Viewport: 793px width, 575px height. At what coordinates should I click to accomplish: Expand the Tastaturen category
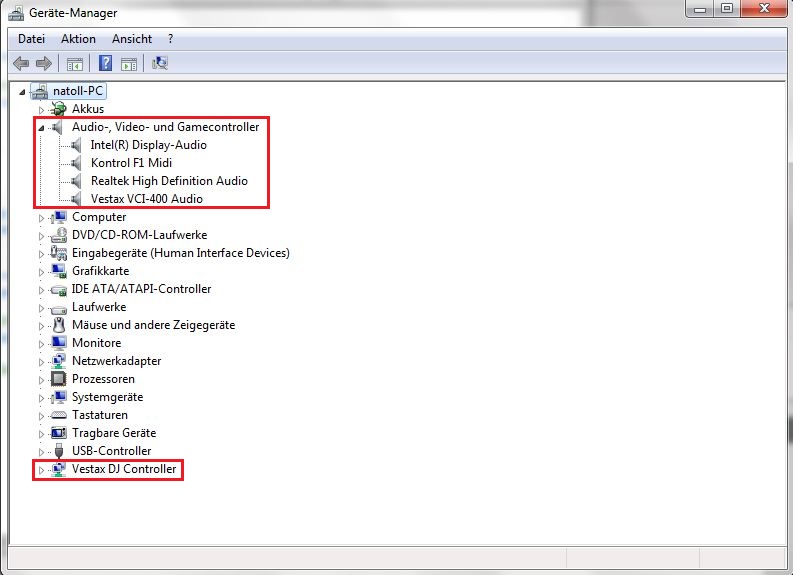tap(41, 416)
